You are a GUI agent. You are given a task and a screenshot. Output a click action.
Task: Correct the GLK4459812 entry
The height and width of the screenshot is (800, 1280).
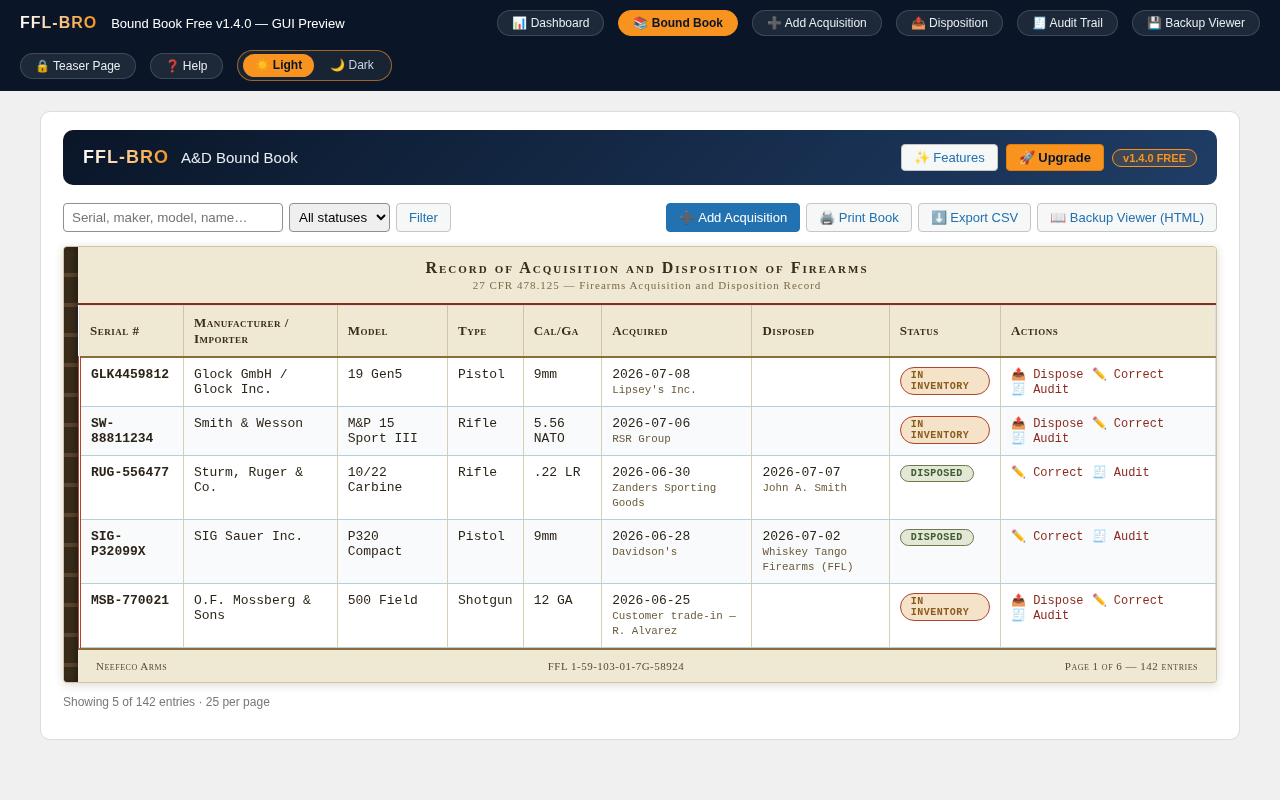click(x=1128, y=375)
